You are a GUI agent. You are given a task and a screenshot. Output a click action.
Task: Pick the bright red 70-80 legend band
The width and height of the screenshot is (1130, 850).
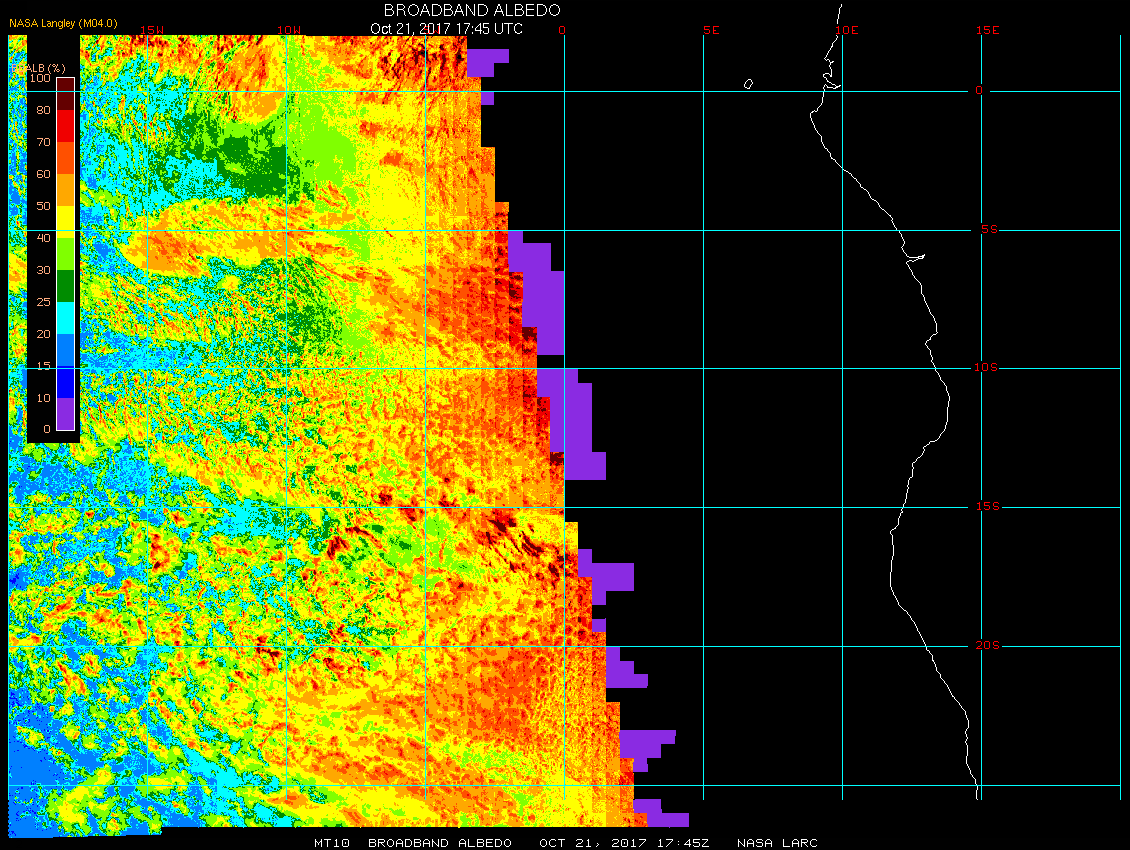pyautogui.click(x=66, y=126)
